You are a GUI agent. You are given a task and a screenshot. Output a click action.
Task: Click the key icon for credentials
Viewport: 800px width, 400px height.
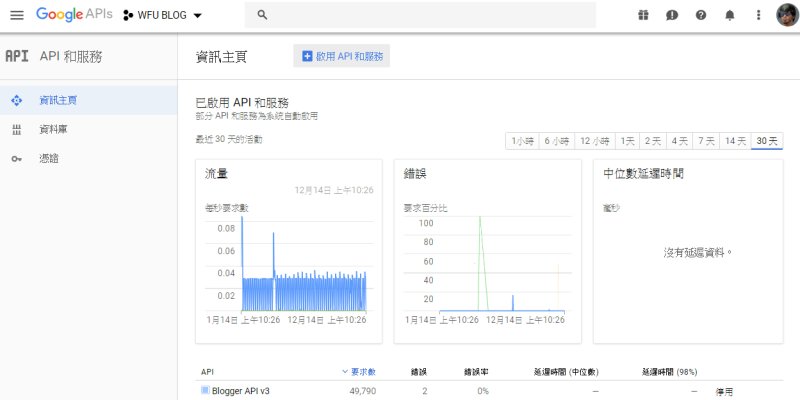pos(16,159)
